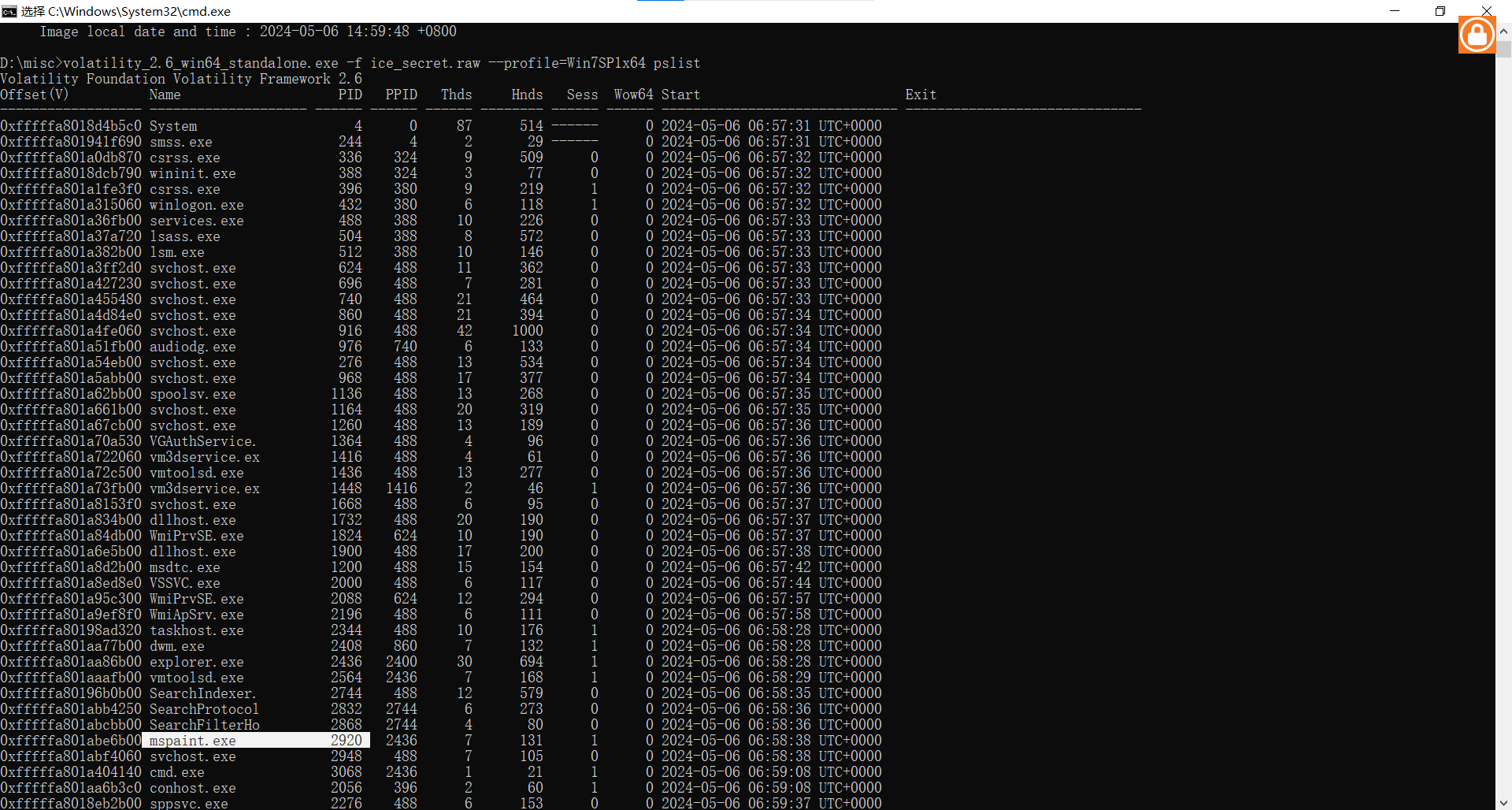Restore down the cmd.exe window
The height and width of the screenshot is (810, 1512).
1440,11
